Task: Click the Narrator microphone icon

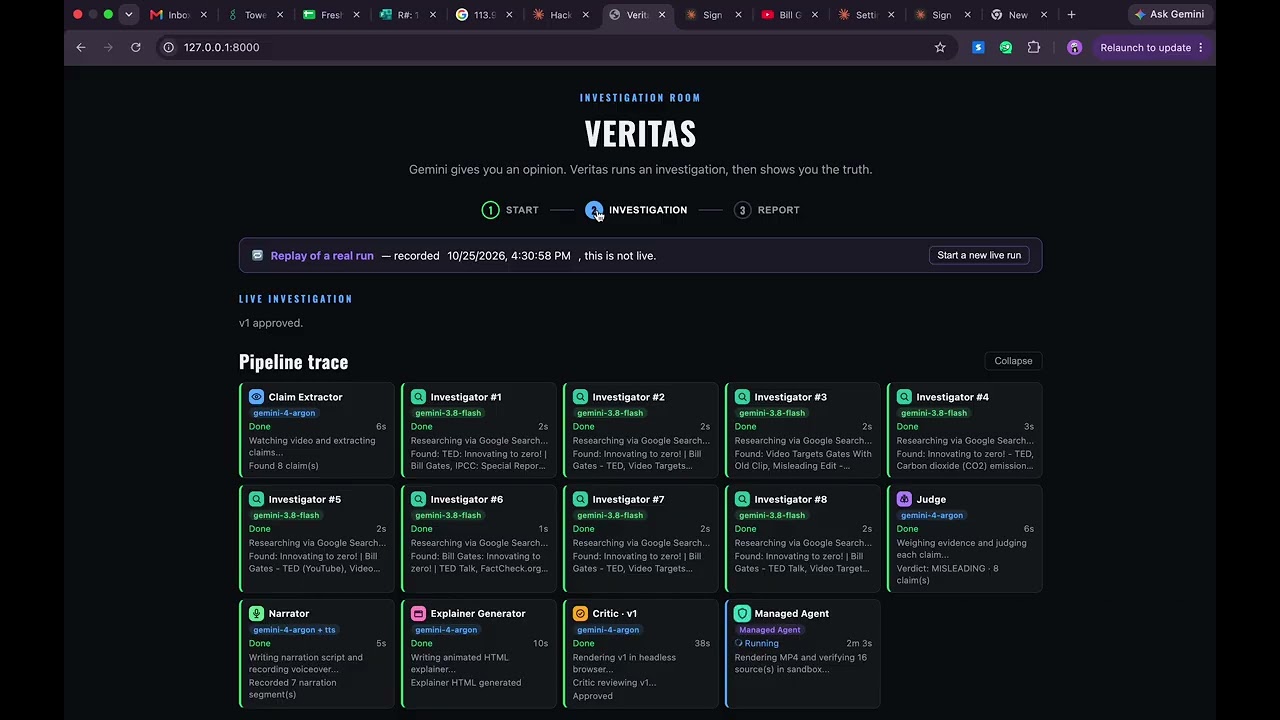Action: pos(256,614)
